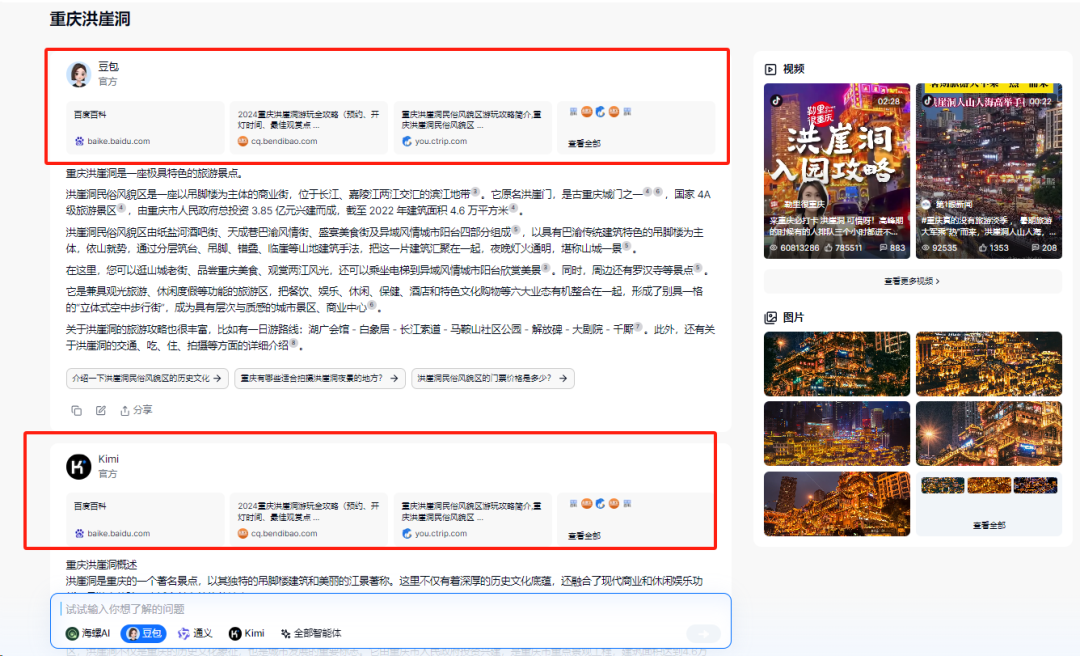Open cq.bendibao.com source card under 豆包
This screenshot has height=656, width=1080.
[x=309, y=127]
